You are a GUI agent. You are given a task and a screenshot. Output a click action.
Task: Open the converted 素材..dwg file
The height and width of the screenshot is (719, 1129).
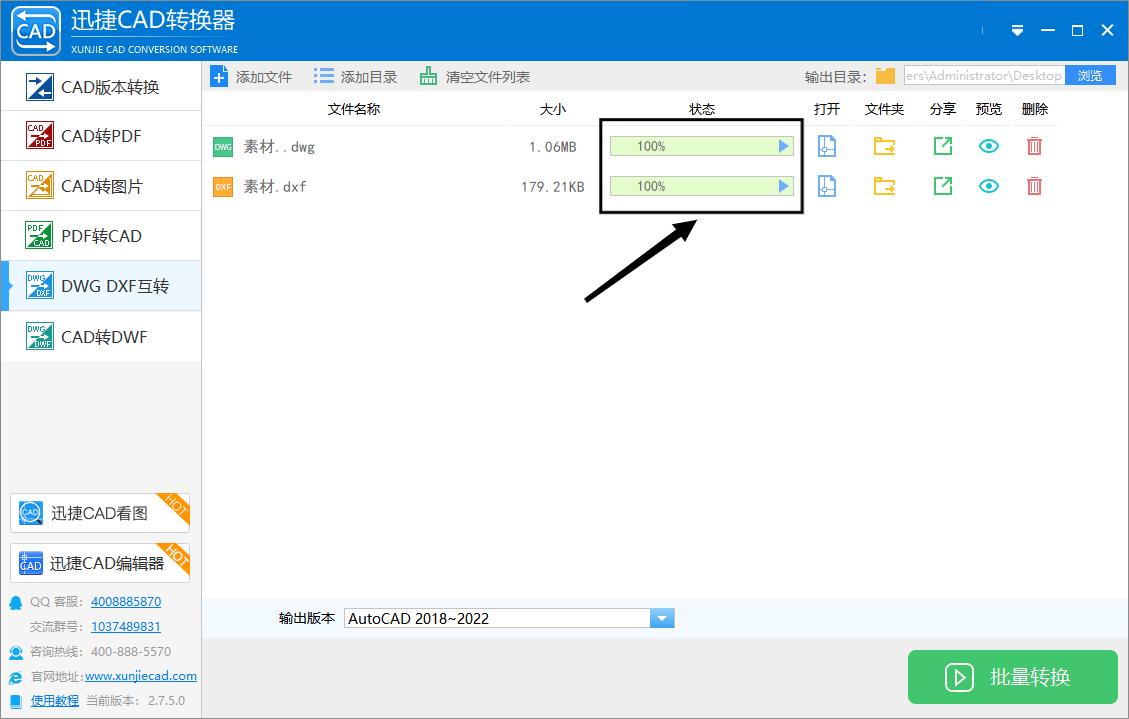[x=827, y=146]
